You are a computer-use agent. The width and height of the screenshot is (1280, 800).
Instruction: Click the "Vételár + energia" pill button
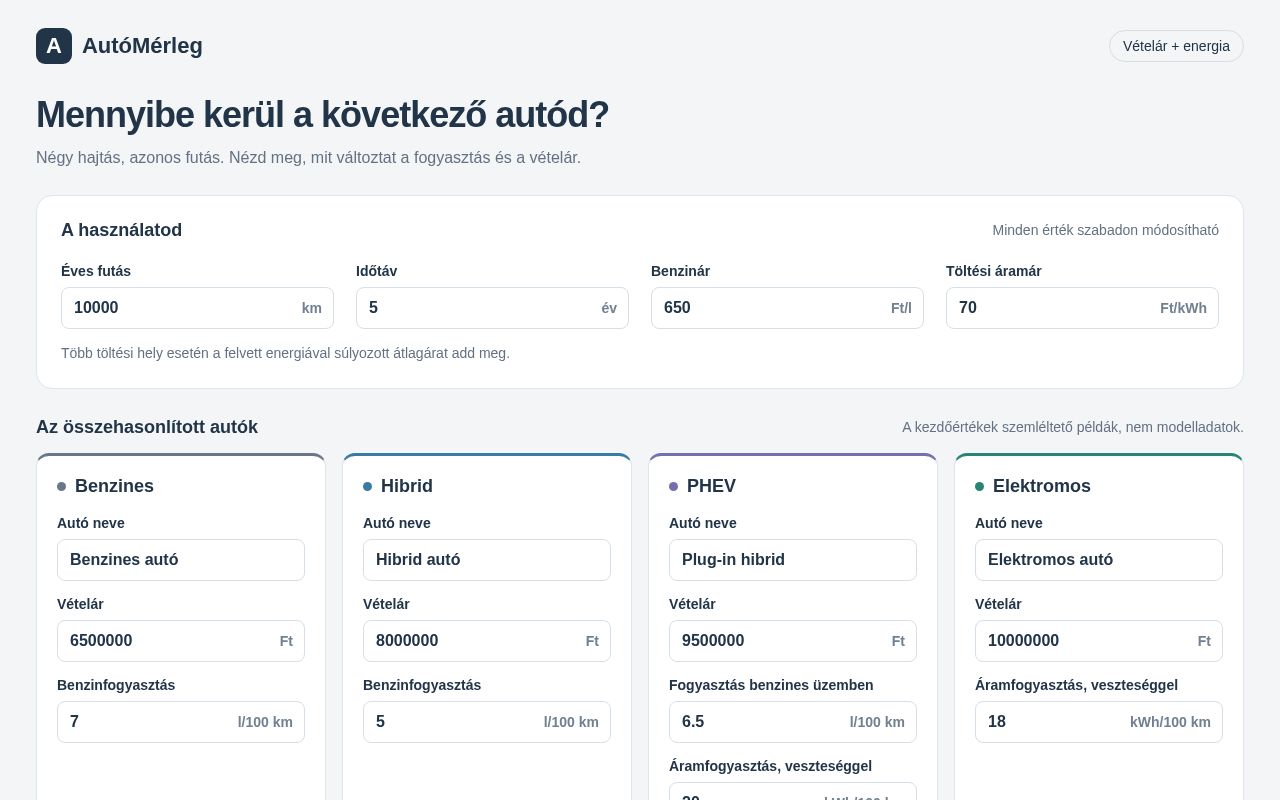[x=1176, y=46]
